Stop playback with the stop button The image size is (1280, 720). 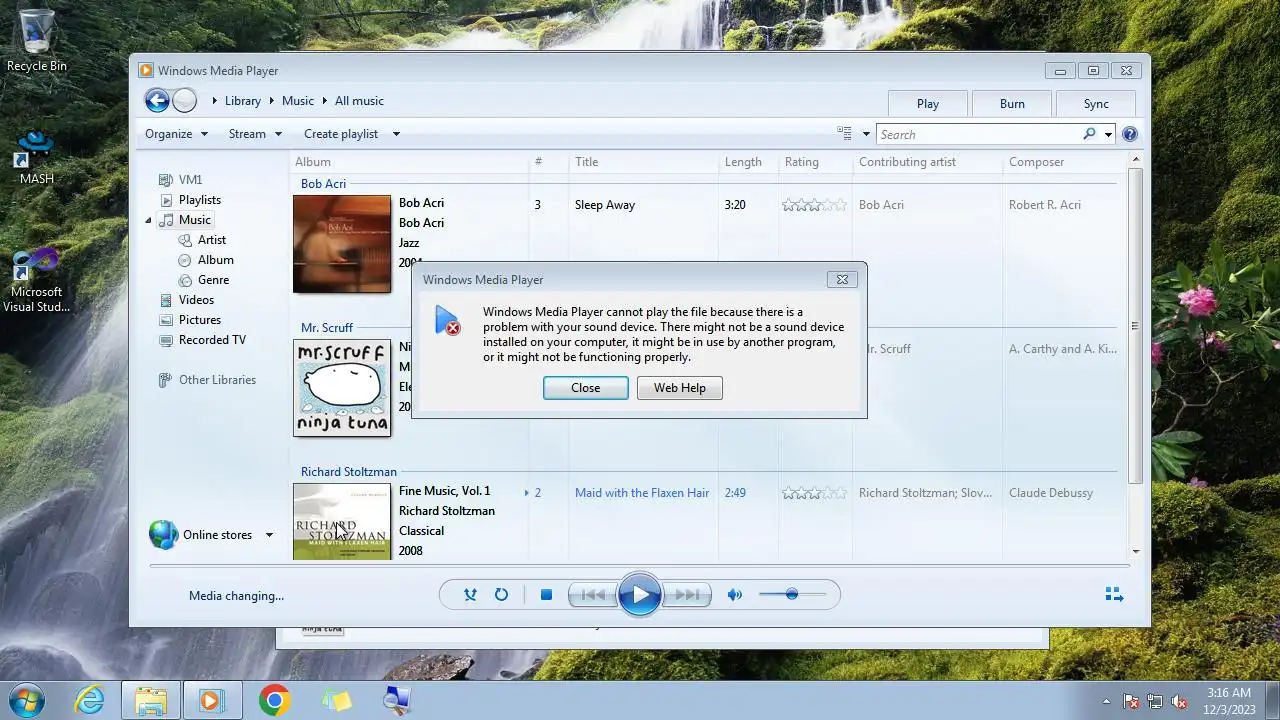click(x=546, y=595)
